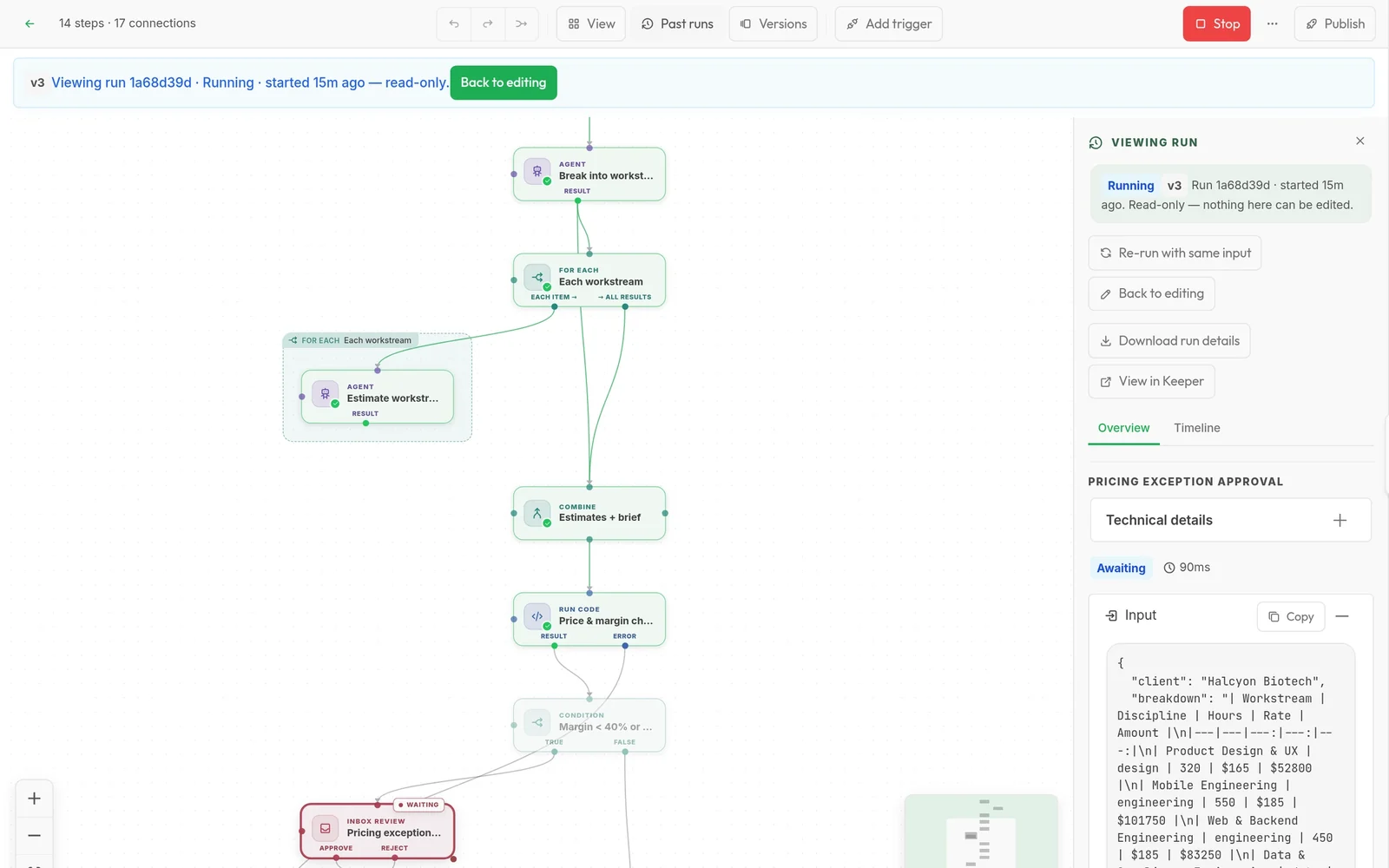The width and height of the screenshot is (1389, 868).
Task: Click the canvas minimap thumbnail
Action: coord(981,831)
